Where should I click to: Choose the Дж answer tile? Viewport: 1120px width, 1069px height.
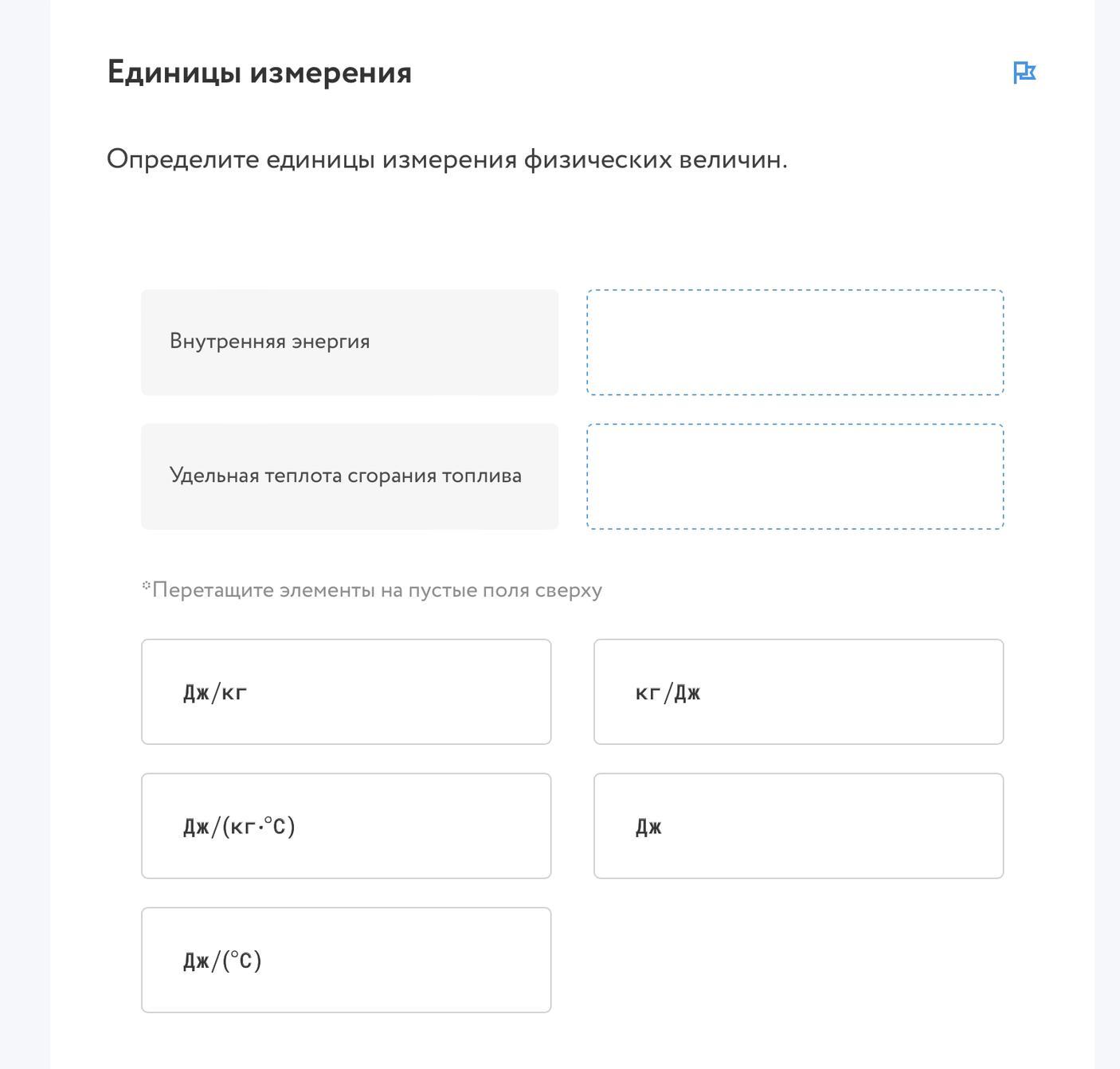[798, 826]
